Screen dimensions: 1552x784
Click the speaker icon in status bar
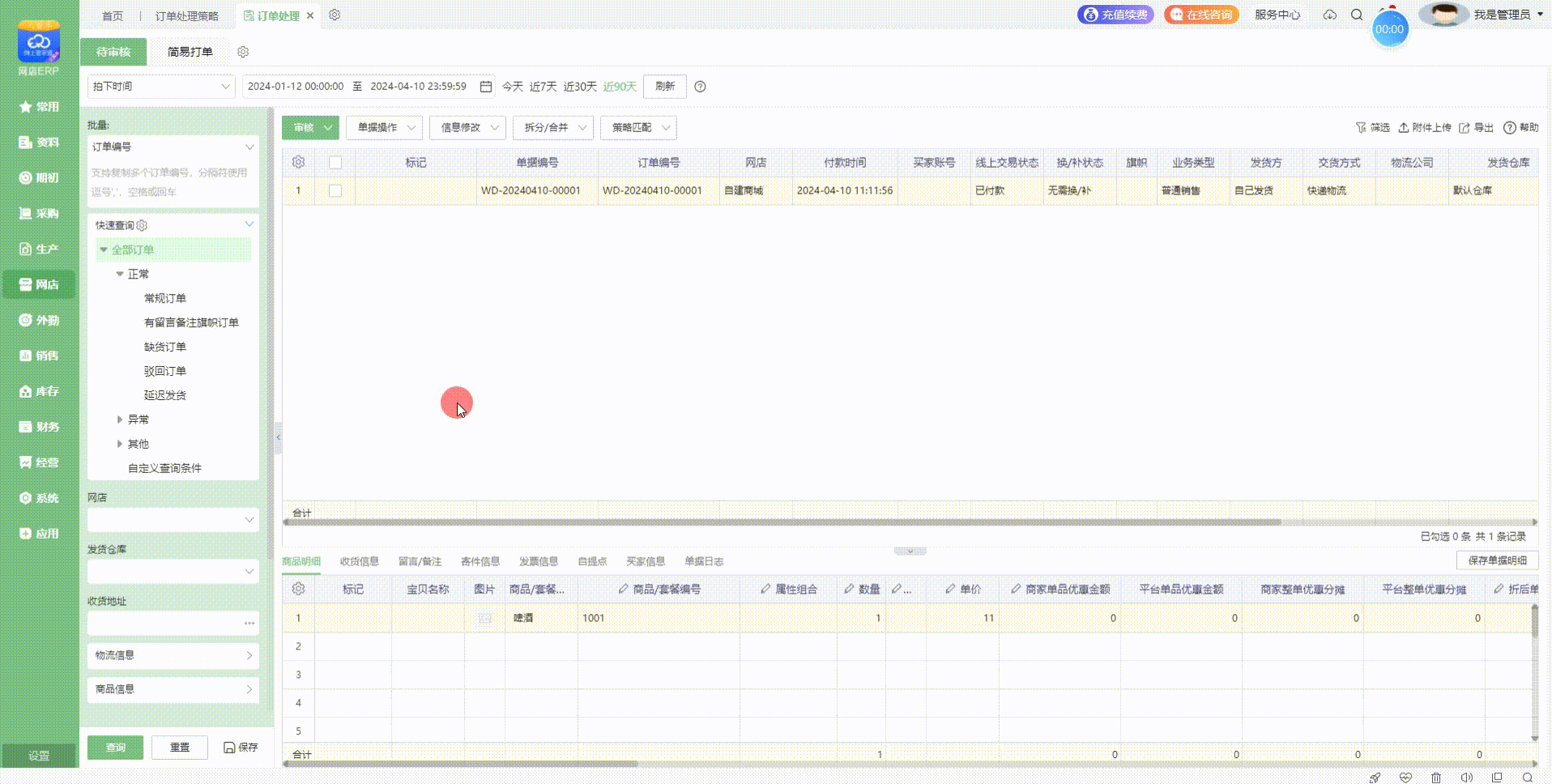1467,778
